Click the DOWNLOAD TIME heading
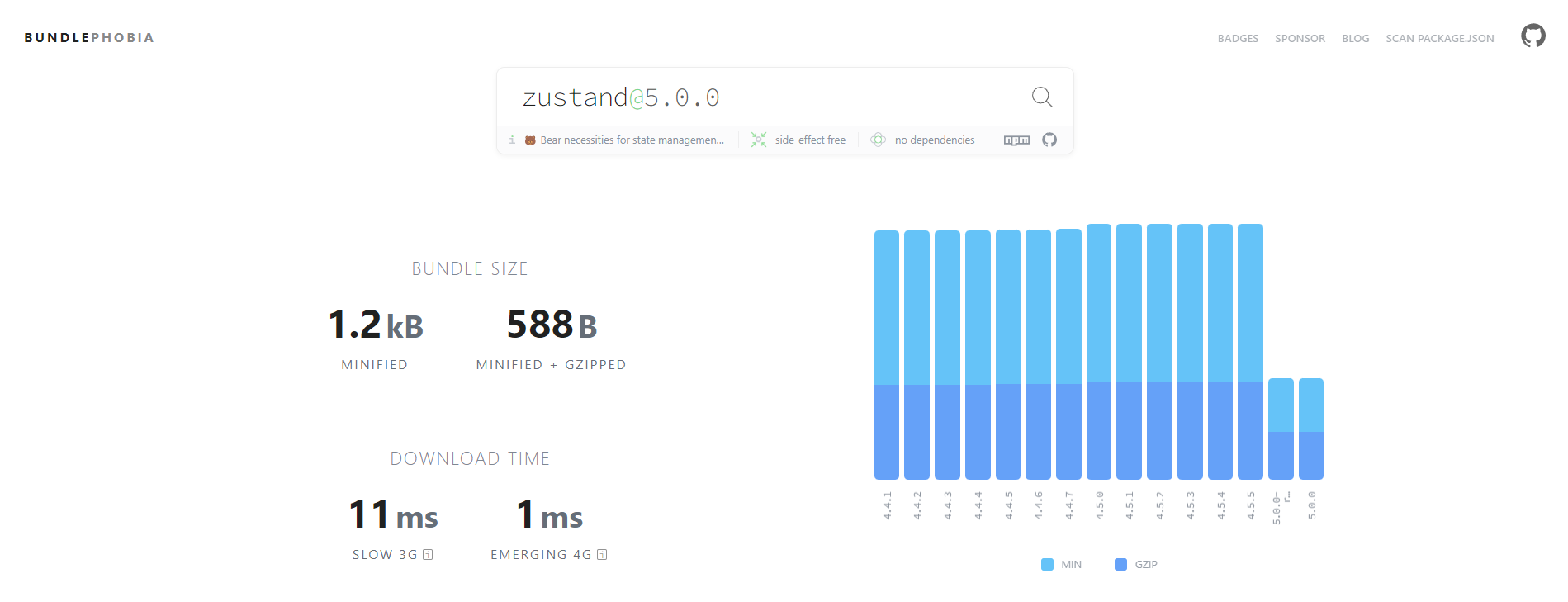 (x=470, y=459)
